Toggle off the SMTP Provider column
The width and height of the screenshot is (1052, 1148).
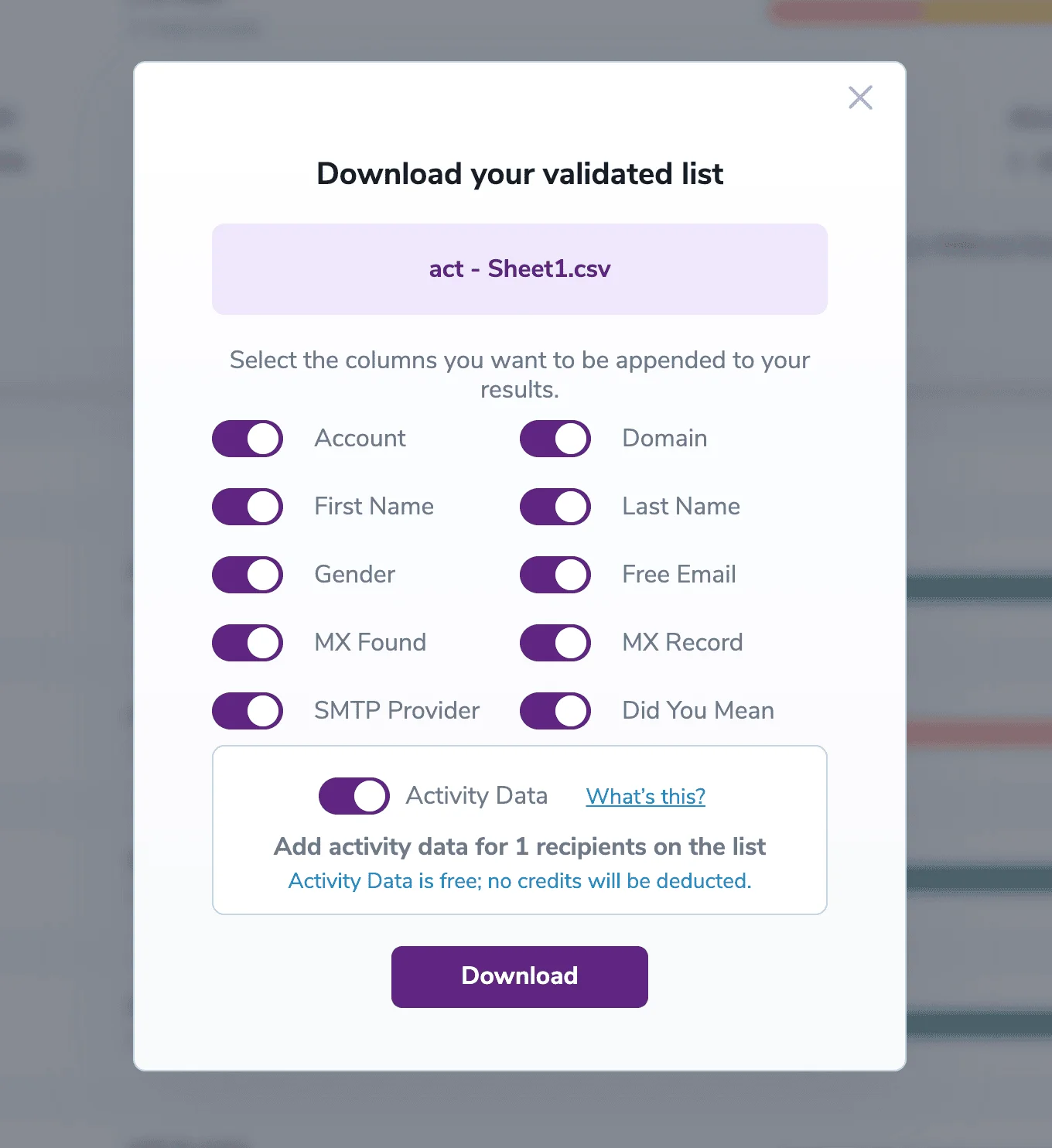click(x=247, y=710)
